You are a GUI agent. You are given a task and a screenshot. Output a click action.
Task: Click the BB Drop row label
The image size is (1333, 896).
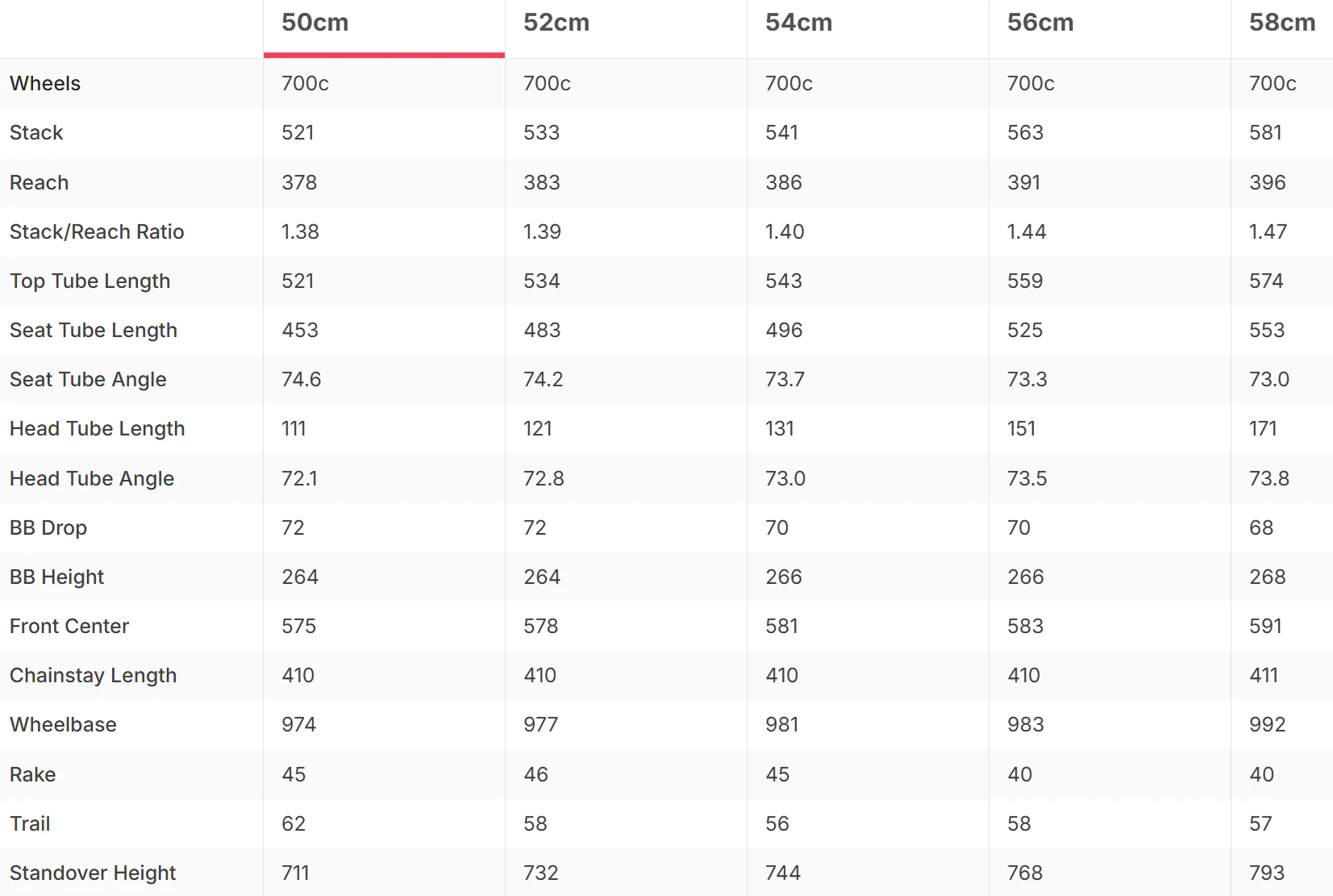click(x=48, y=528)
